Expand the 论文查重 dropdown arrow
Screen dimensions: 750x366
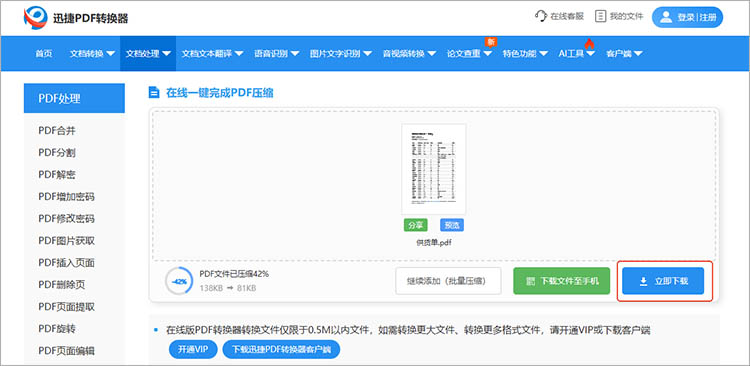pyautogui.click(x=487, y=54)
